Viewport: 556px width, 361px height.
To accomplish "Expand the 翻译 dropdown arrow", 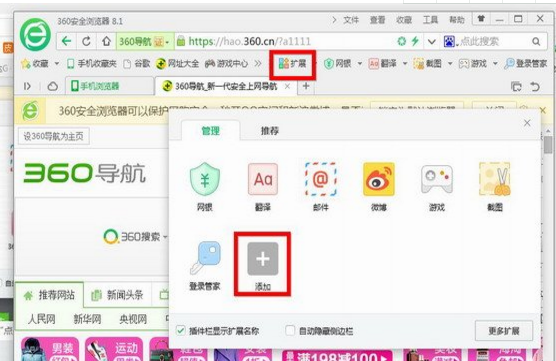I will [405, 64].
